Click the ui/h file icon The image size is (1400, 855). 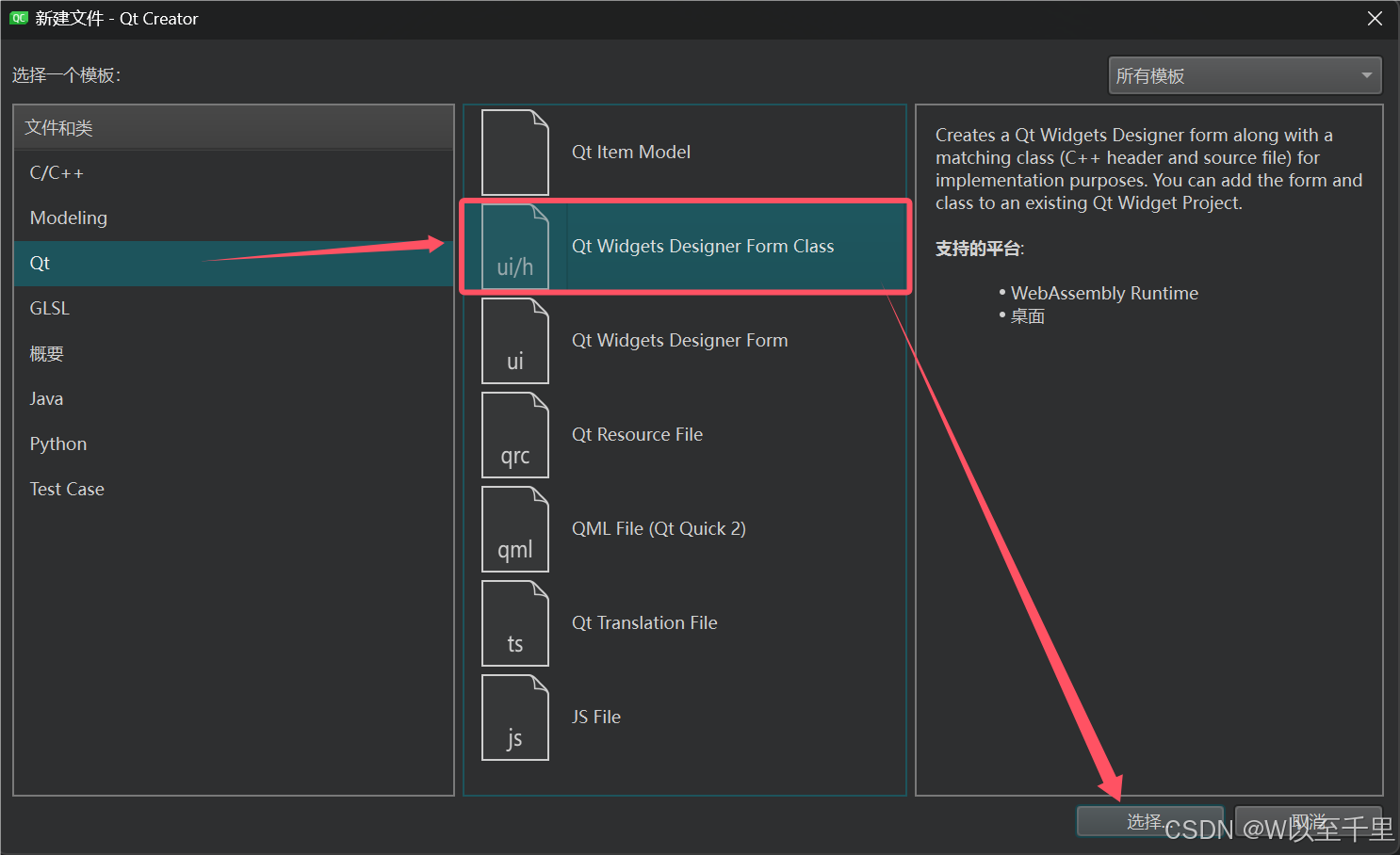(x=515, y=247)
